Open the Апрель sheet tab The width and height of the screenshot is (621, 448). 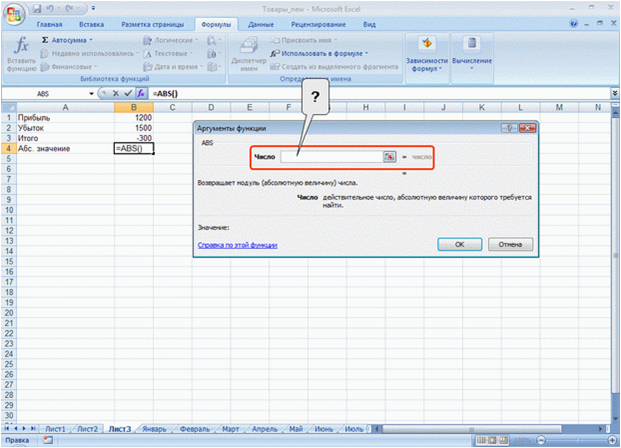(x=265, y=429)
